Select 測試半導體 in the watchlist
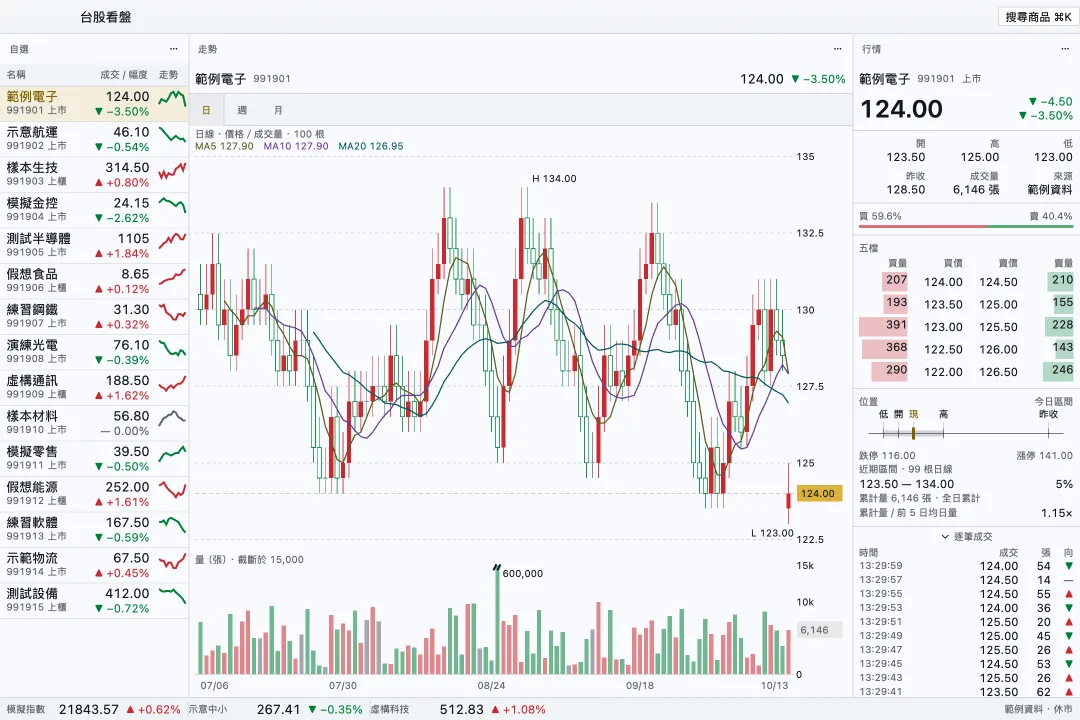Image resolution: width=1080 pixels, height=720 pixels. 94,245
